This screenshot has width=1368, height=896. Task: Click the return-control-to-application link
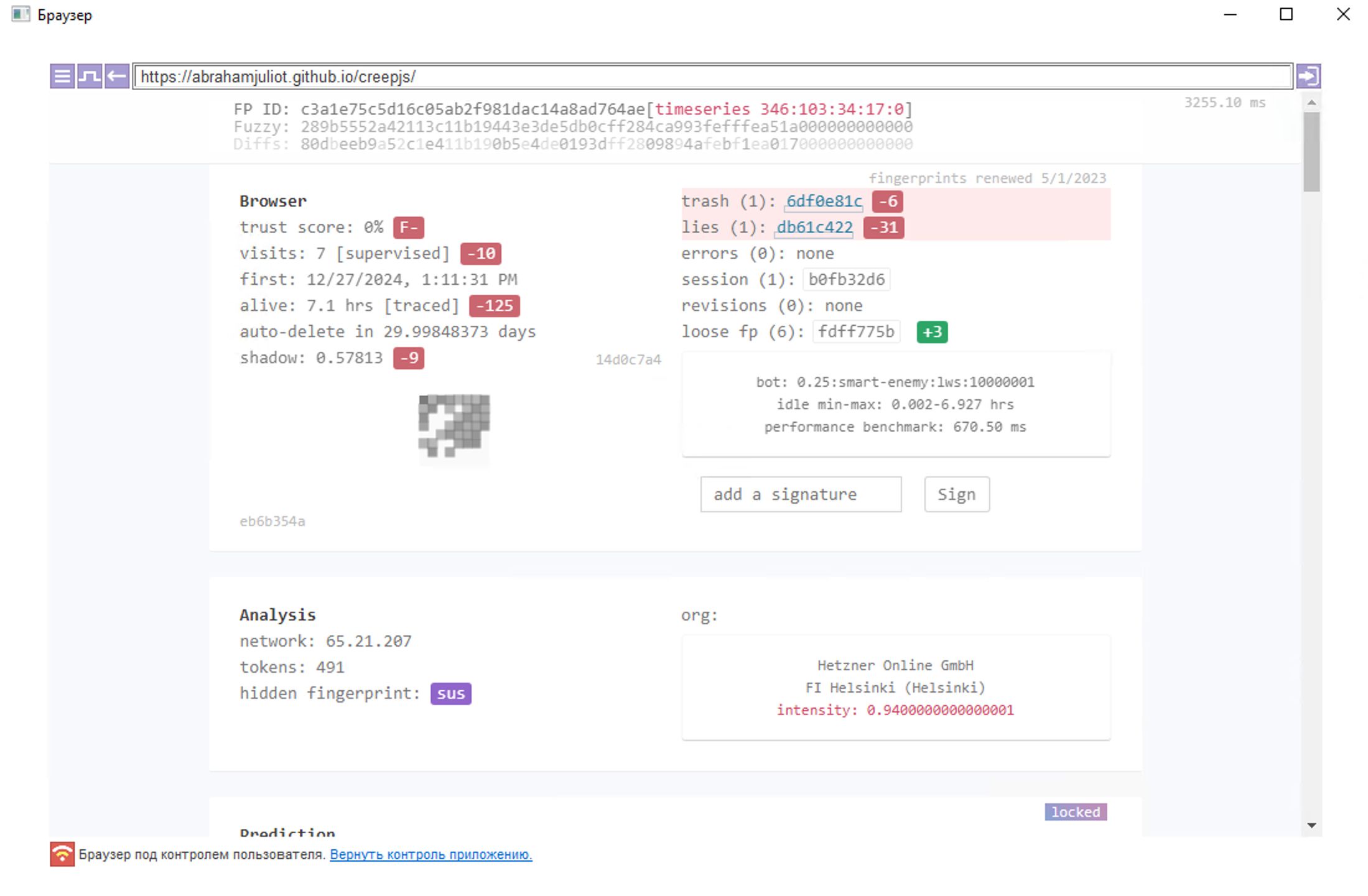tap(430, 854)
